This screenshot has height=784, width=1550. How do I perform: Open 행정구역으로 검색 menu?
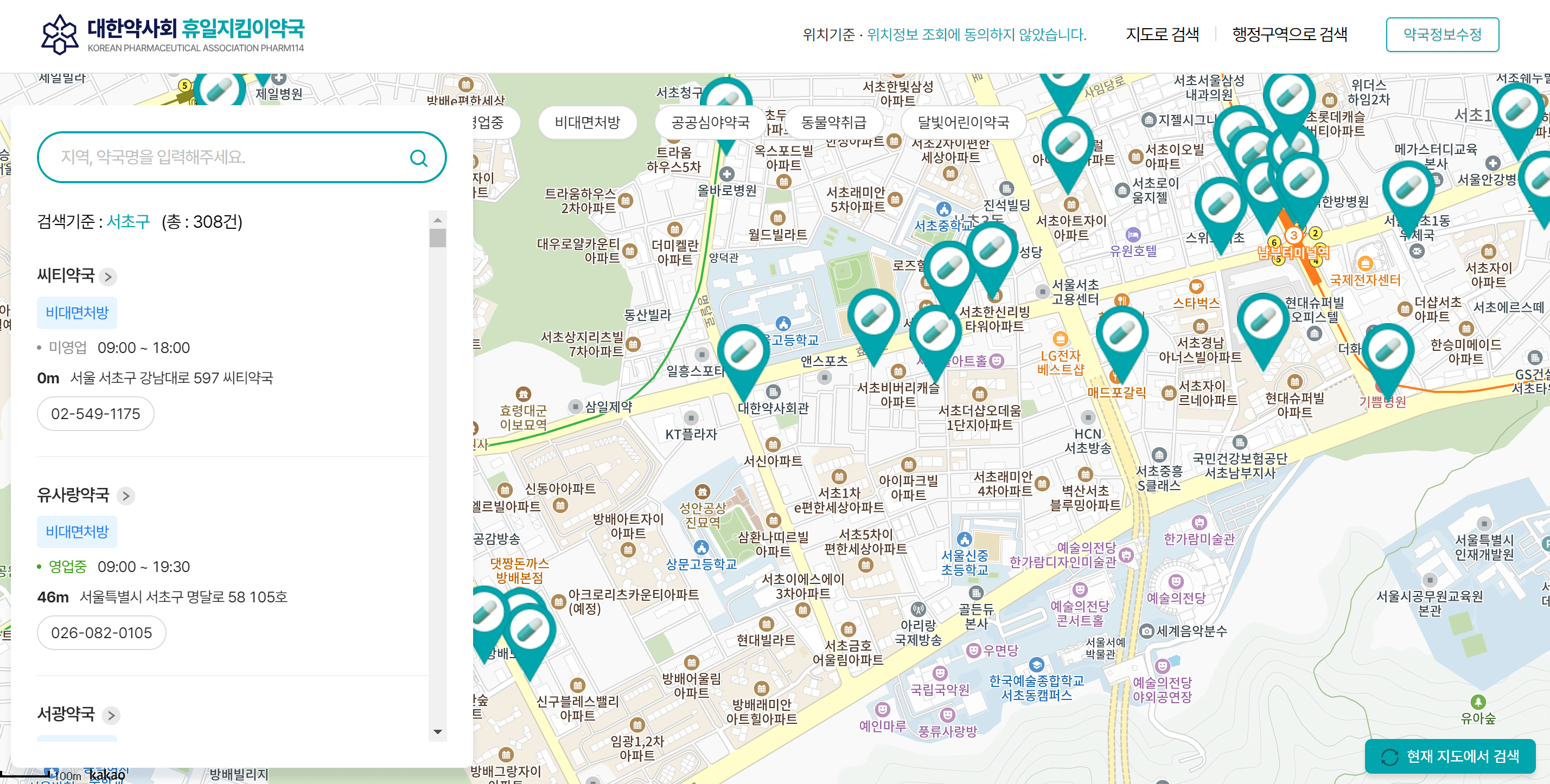1289,34
